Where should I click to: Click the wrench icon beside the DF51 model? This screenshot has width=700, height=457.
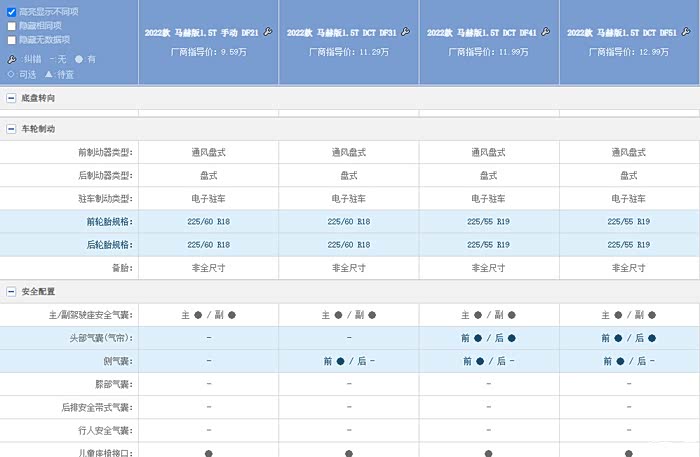coord(686,32)
